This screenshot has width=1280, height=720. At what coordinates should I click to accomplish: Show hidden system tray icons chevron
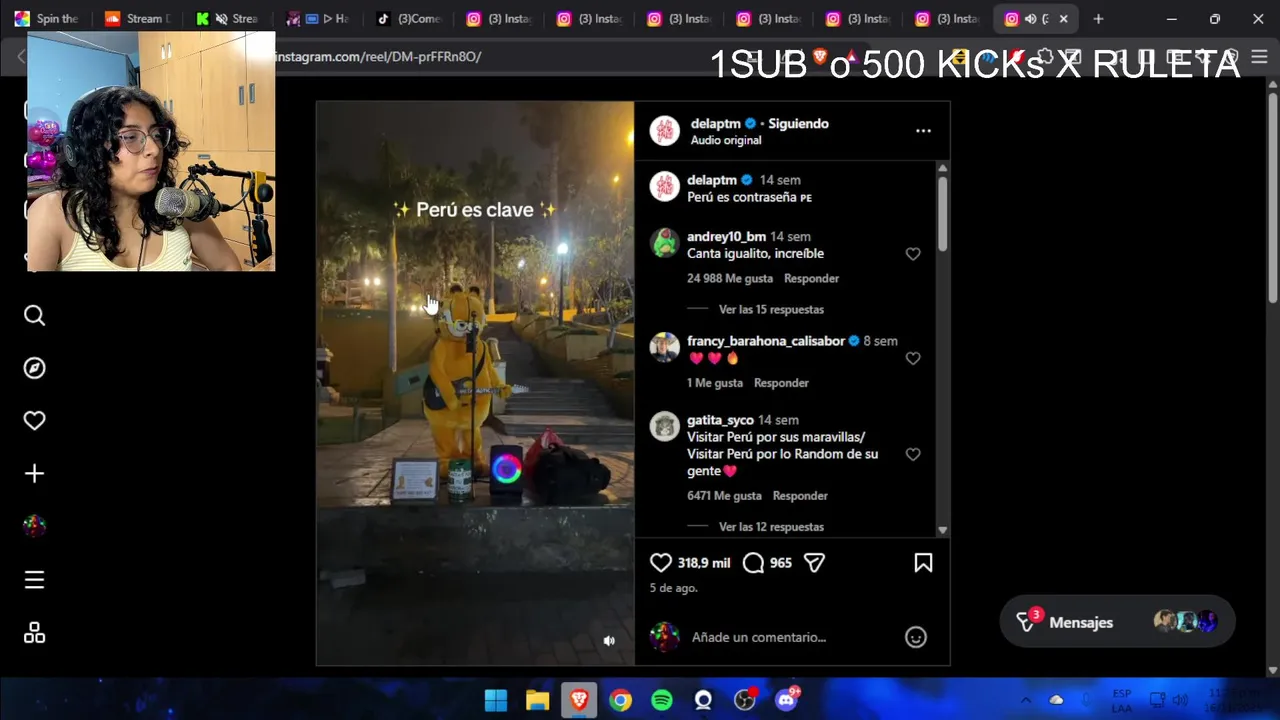1025,700
